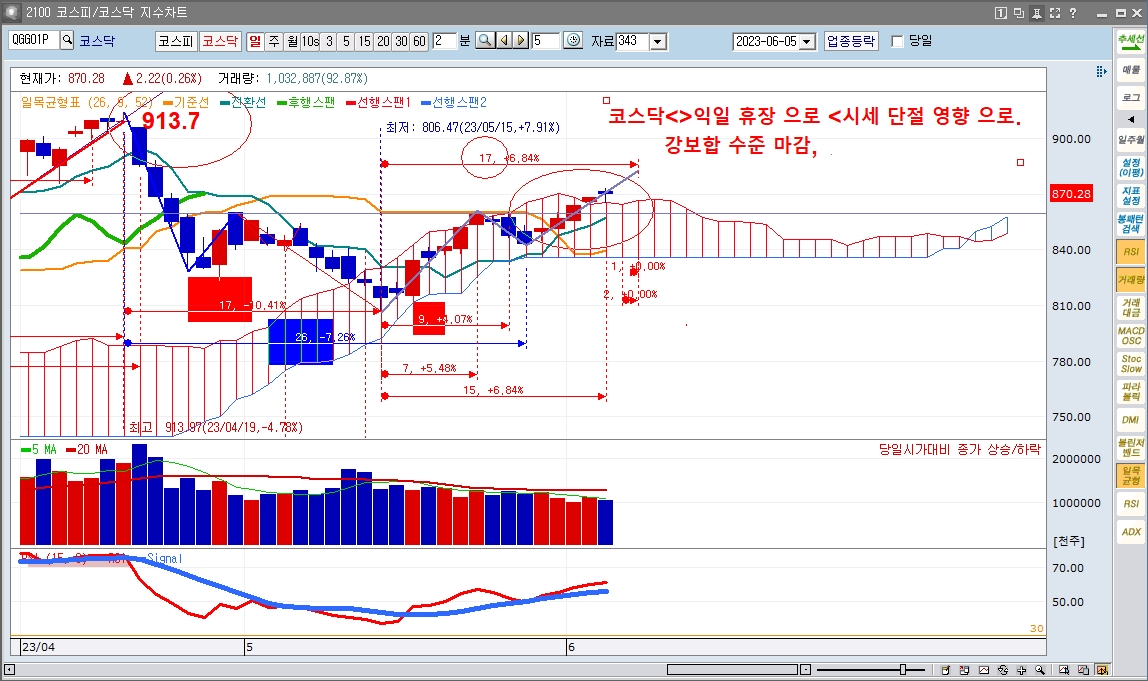Click the 60 minute interval button
The height and width of the screenshot is (681, 1148).
click(x=419, y=41)
